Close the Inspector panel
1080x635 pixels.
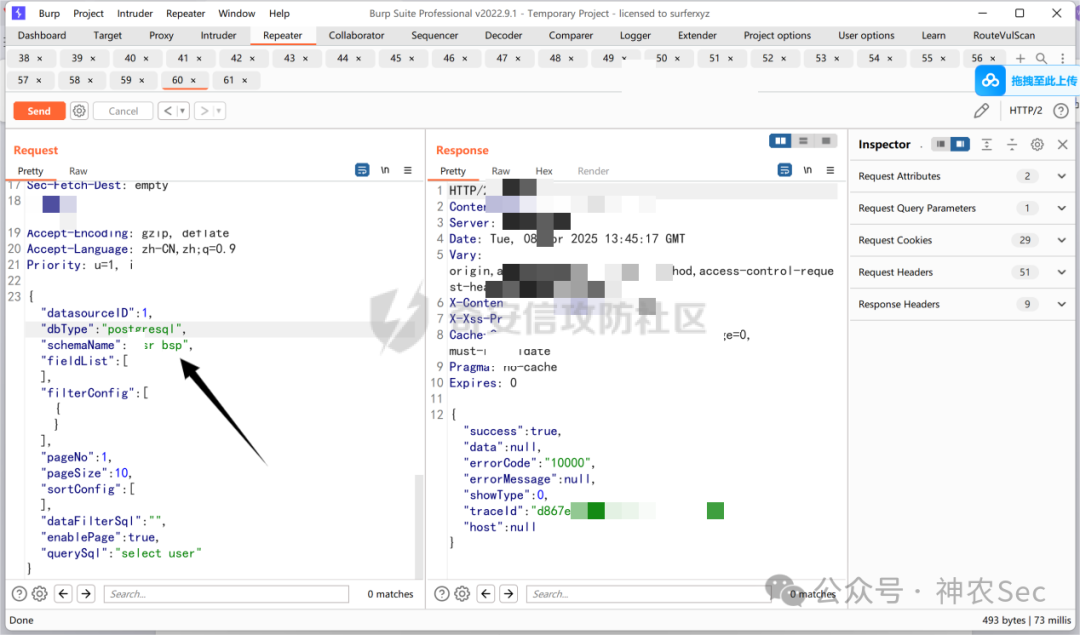coord(1062,144)
